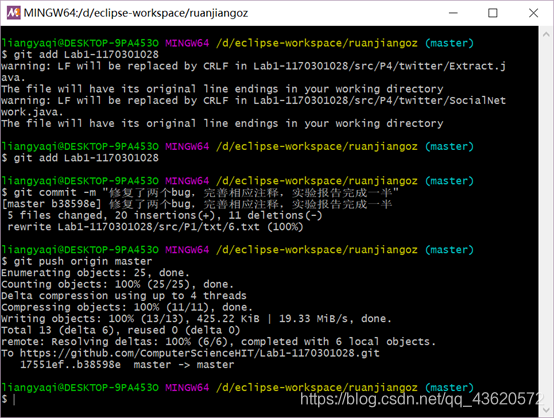The width and height of the screenshot is (554, 418).
Task: Click the MINGW64 Git Bash window icon
Action: (x=13, y=13)
